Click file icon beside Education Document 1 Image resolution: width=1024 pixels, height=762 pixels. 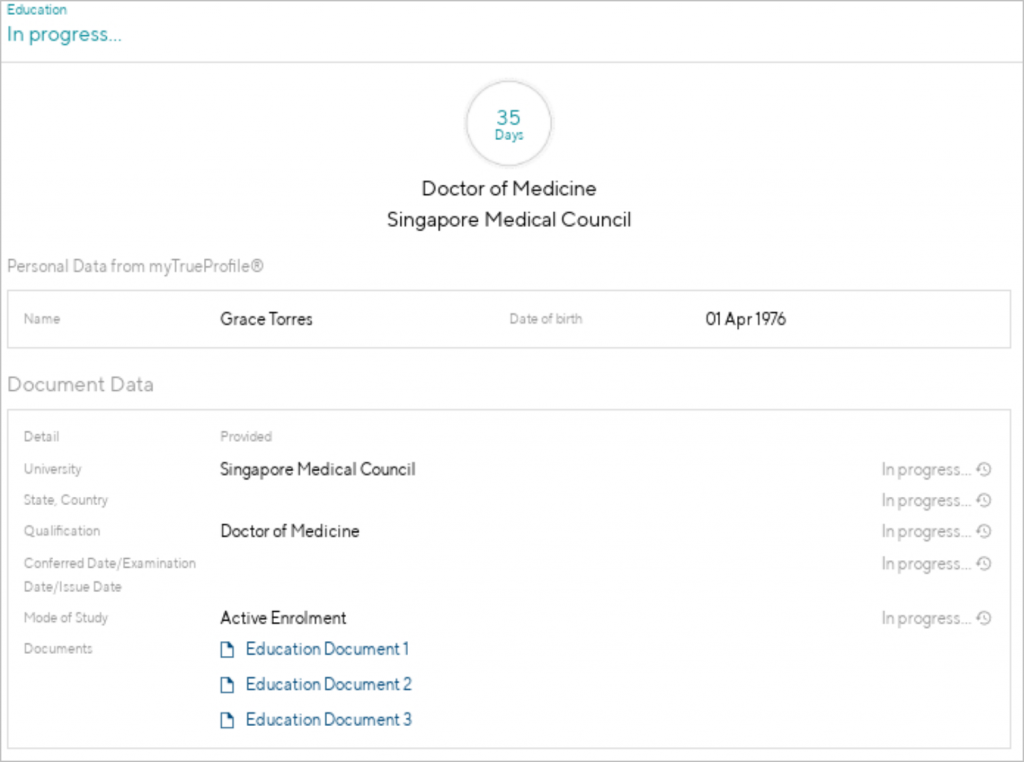point(227,650)
